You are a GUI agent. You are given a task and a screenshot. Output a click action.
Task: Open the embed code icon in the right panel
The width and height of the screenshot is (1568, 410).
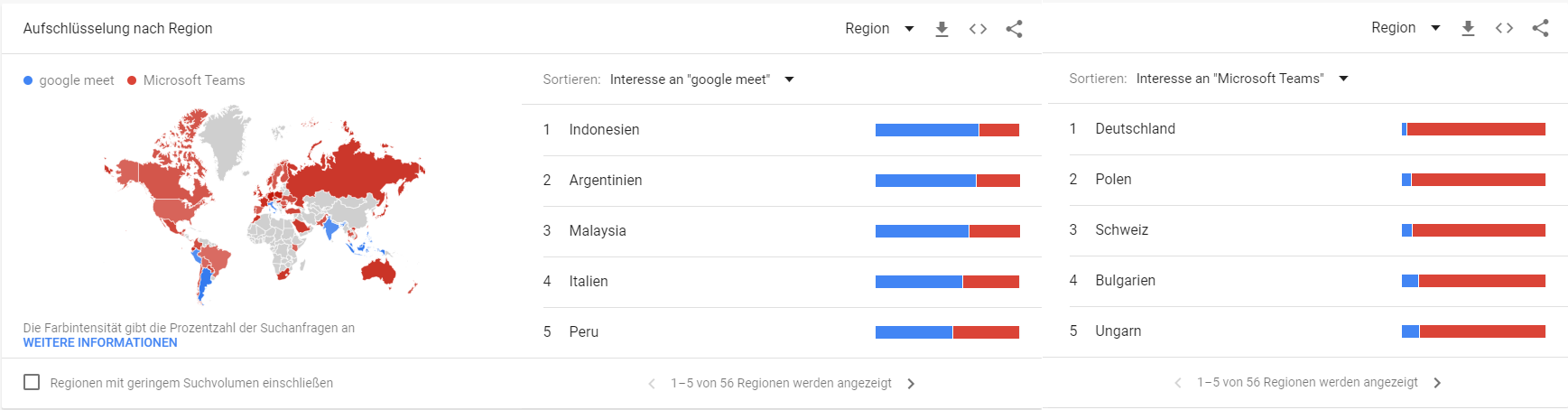(1504, 28)
